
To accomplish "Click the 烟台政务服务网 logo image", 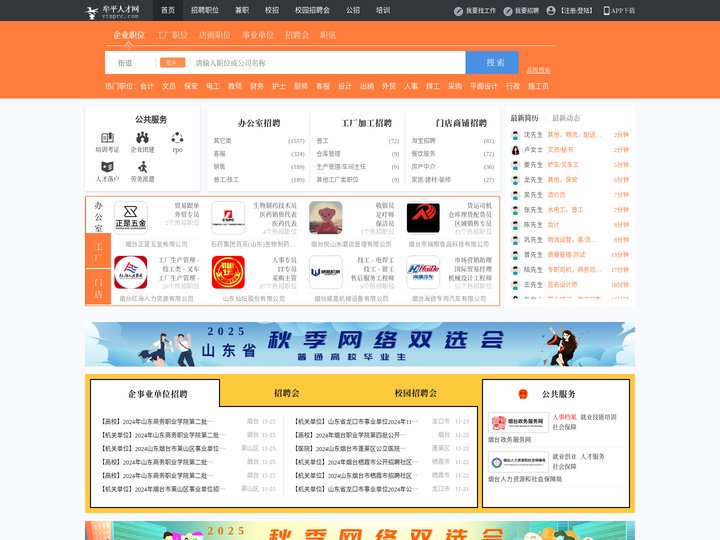I will pos(518,422).
